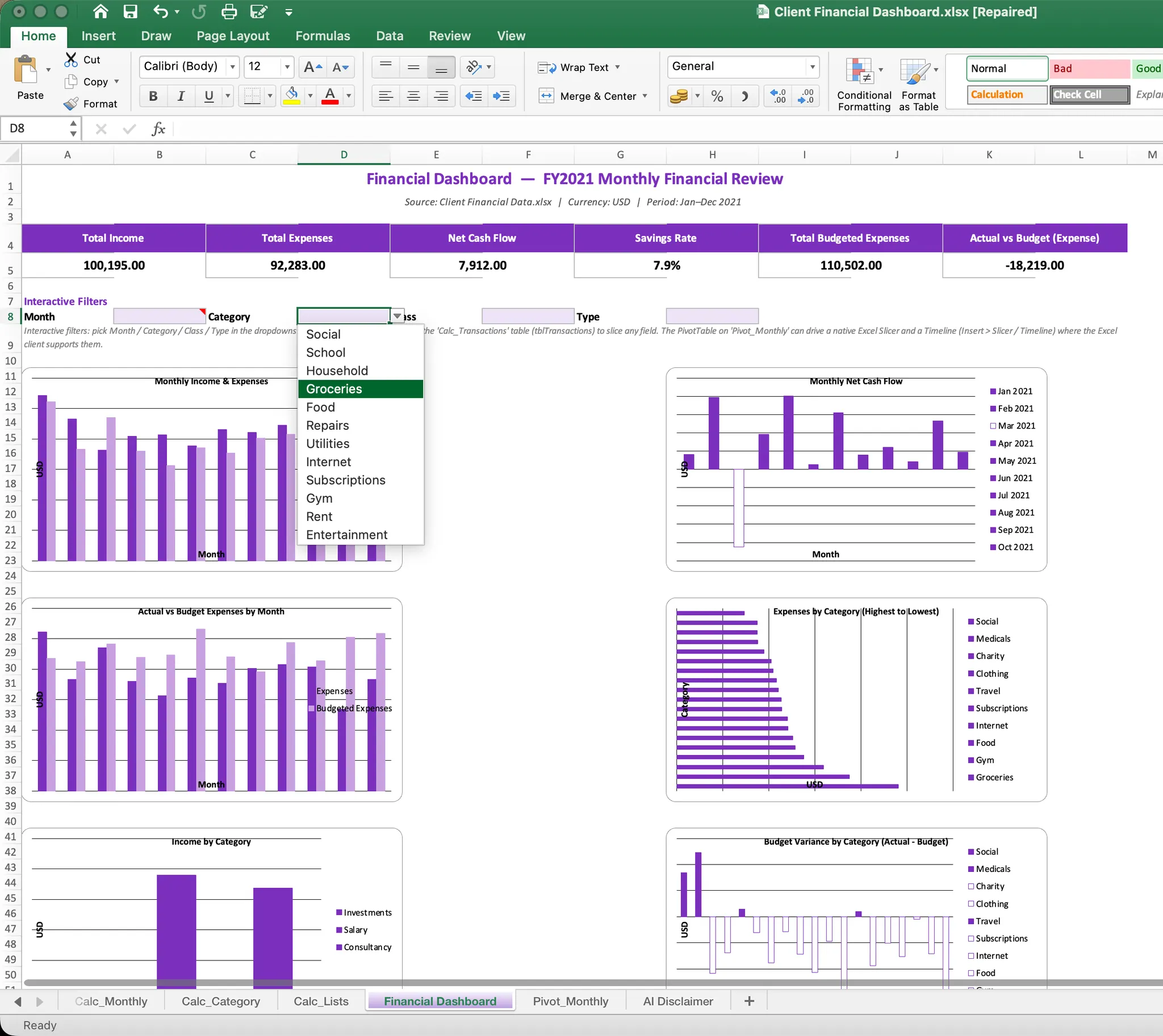Click the Percent style icon
Image resolution: width=1163 pixels, height=1036 pixels.
point(717,96)
